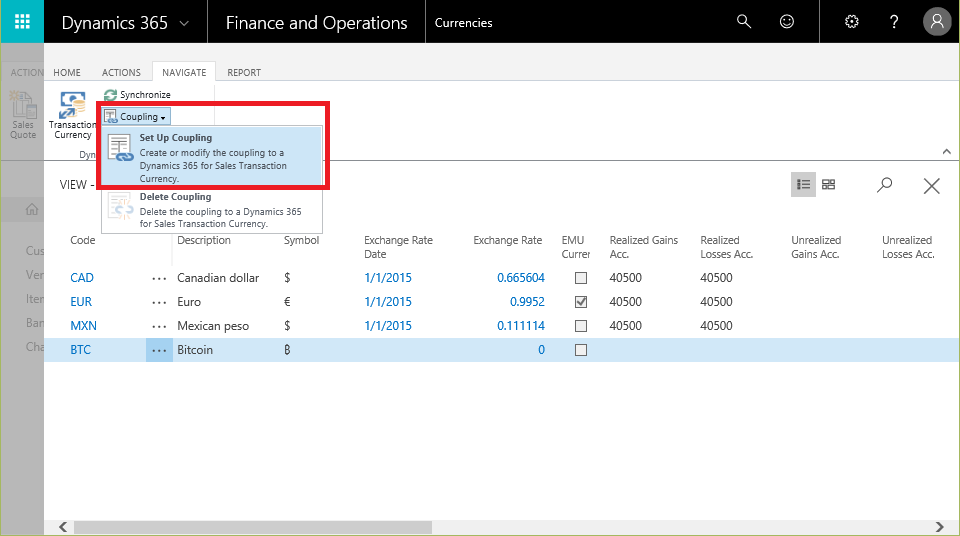Viewport: 960px width, 536px height.
Task: Click Finance and Operations title
Action: [x=316, y=23]
